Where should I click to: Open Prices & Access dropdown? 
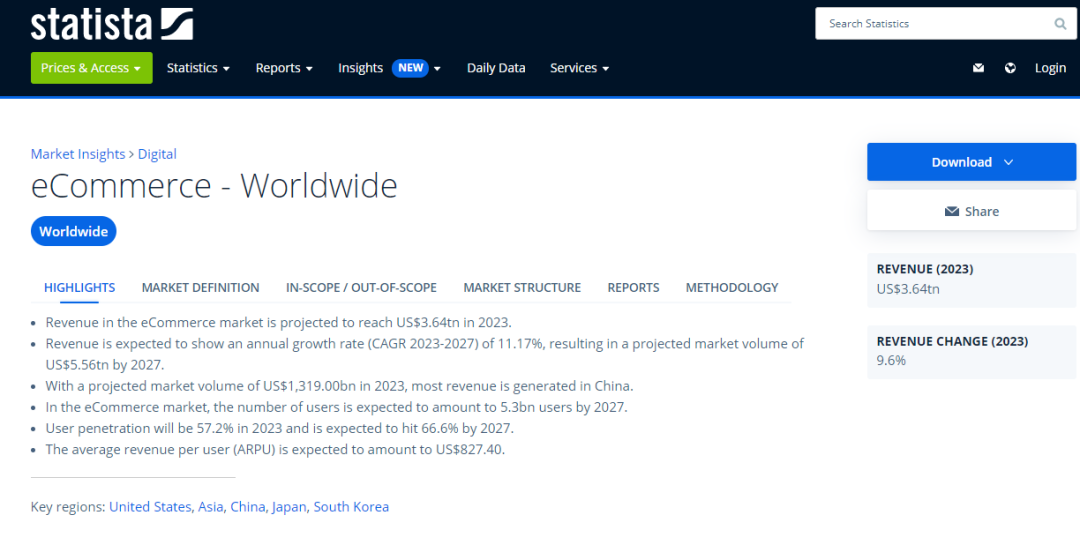[x=92, y=68]
